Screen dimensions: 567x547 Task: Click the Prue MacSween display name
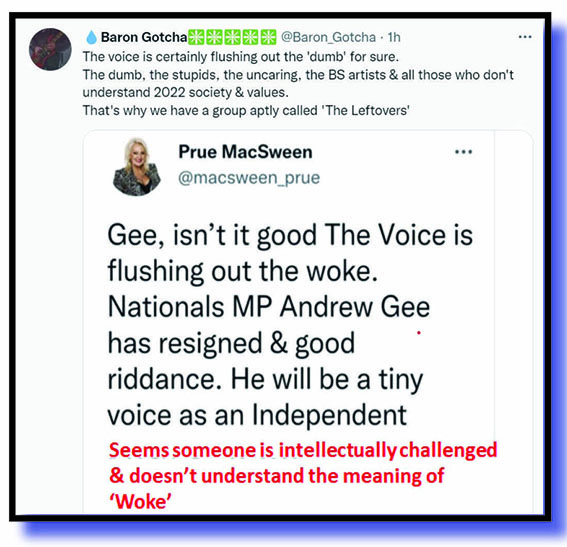pyautogui.click(x=245, y=152)
